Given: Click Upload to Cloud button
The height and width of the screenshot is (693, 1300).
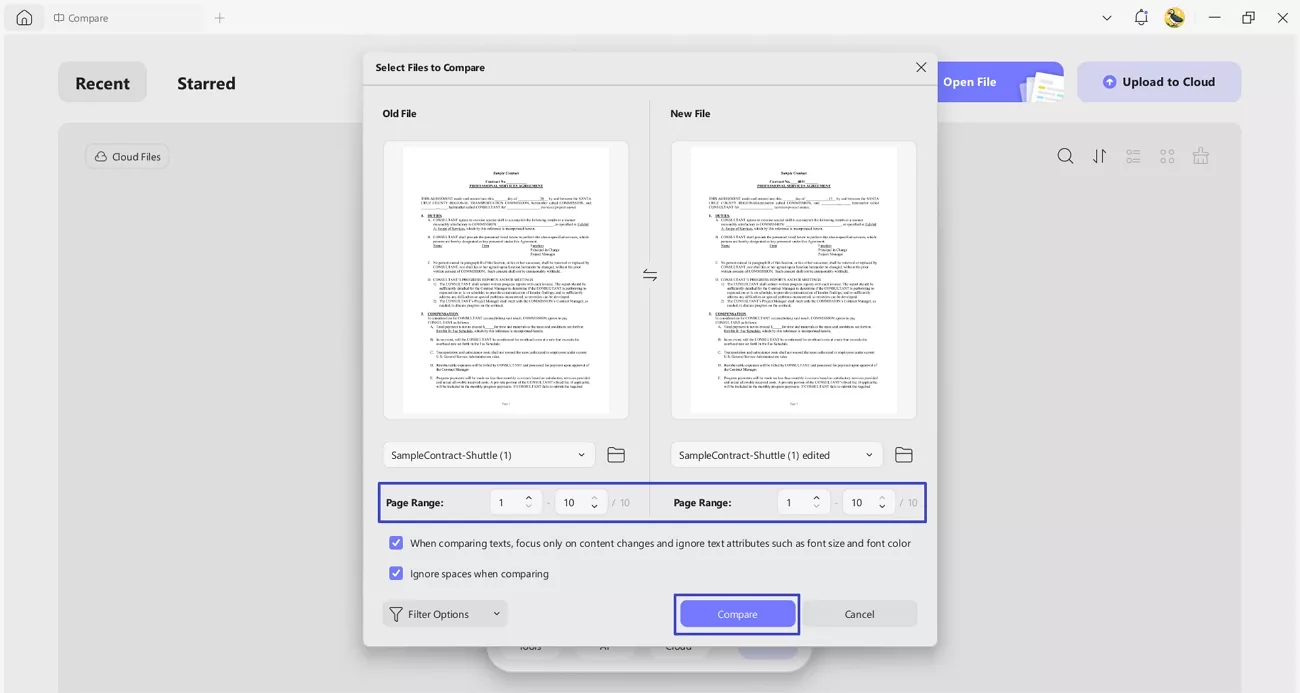Looking at the screenshot, I should click(1159, 82).
